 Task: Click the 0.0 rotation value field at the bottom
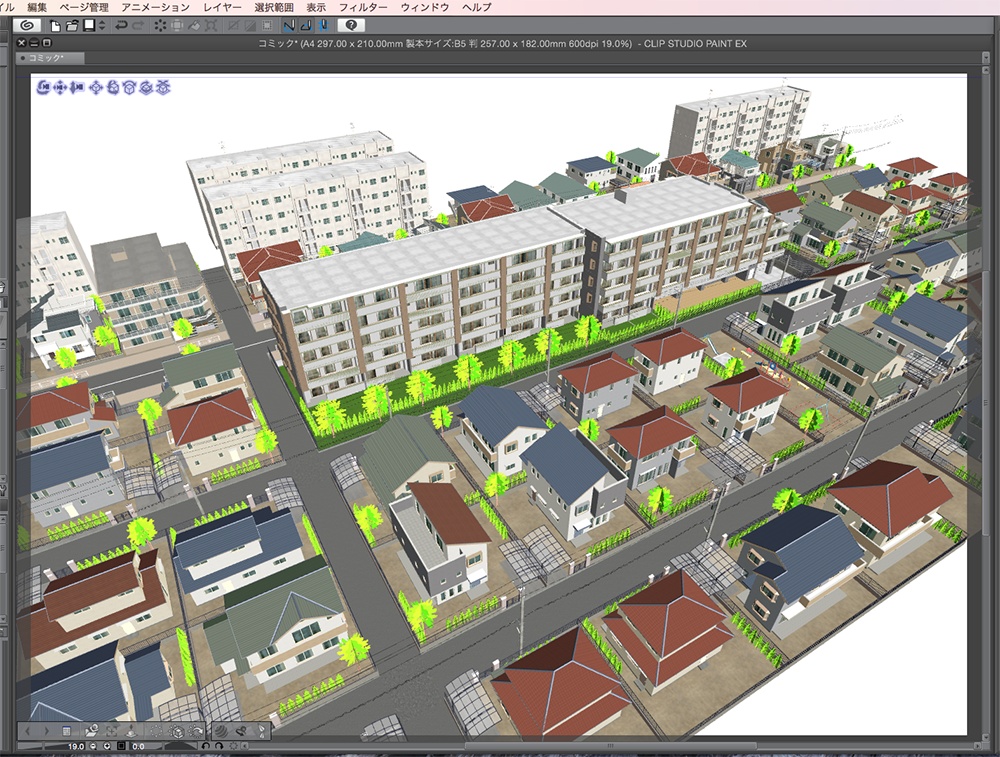coord(138,747)
